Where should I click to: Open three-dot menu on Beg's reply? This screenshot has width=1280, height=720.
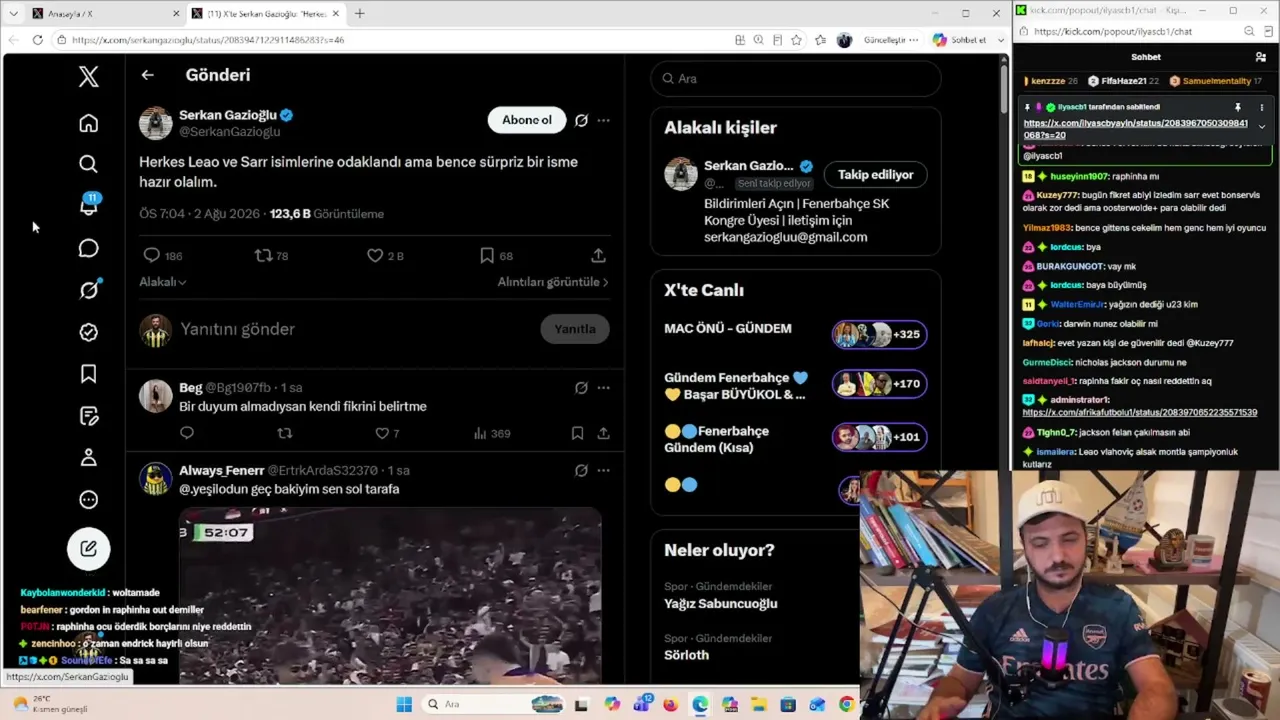click(603, 387)
